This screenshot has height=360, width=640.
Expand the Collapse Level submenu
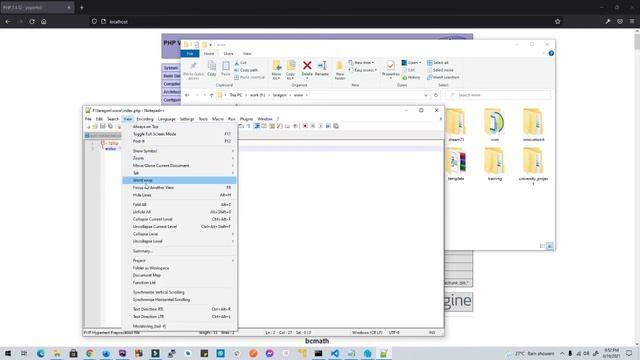point(179,234)
